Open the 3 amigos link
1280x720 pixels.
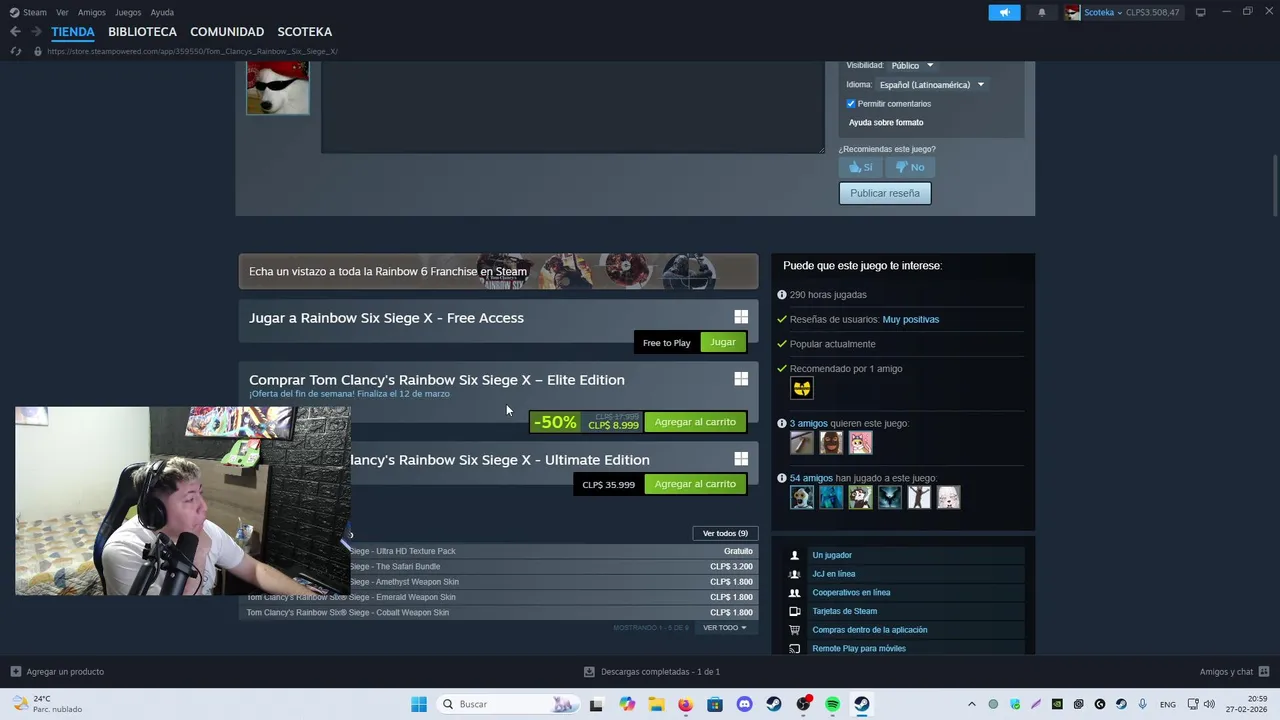(x=810, y=423)
